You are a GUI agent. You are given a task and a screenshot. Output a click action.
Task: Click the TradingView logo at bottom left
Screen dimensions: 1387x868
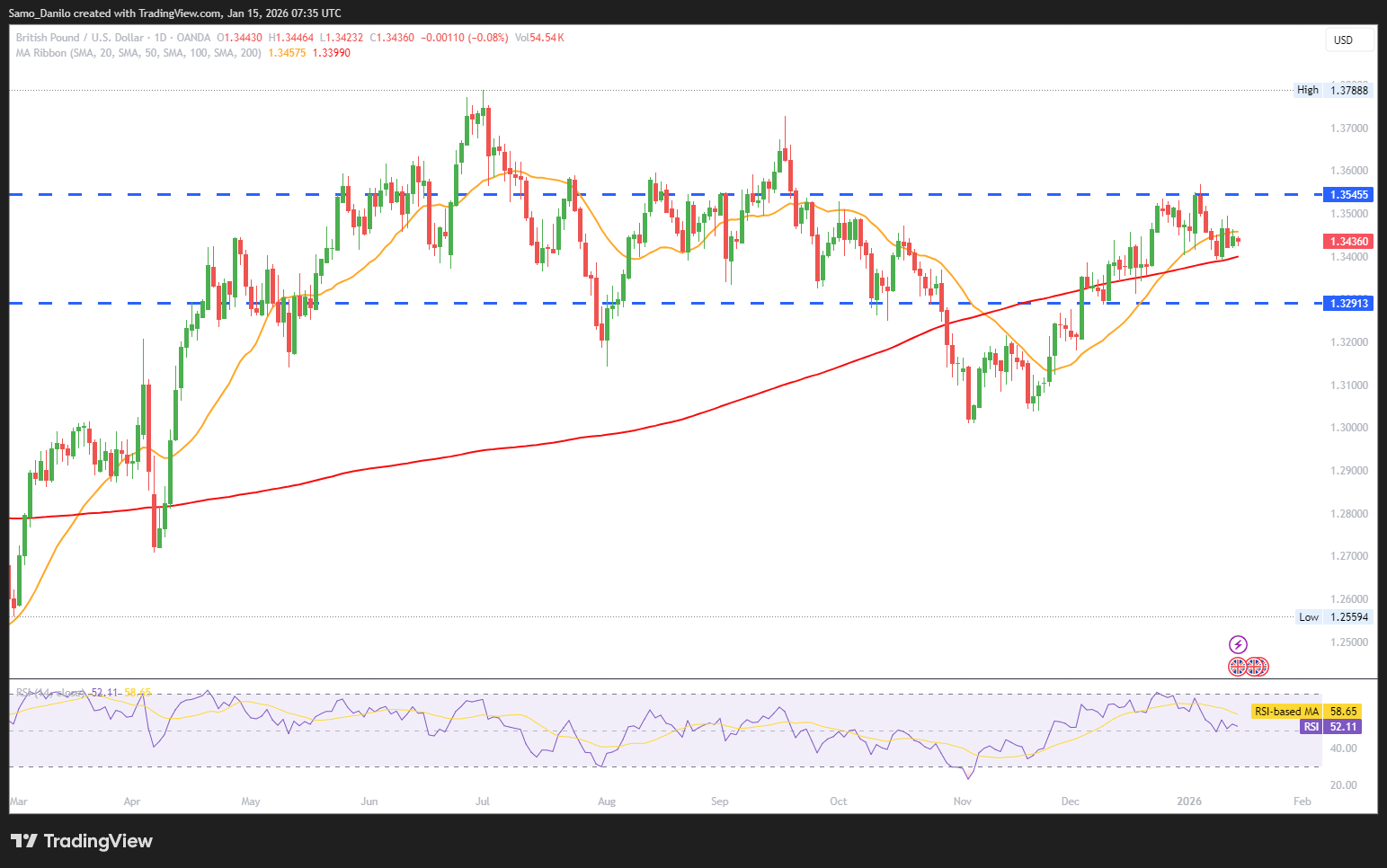coord(82,841)
